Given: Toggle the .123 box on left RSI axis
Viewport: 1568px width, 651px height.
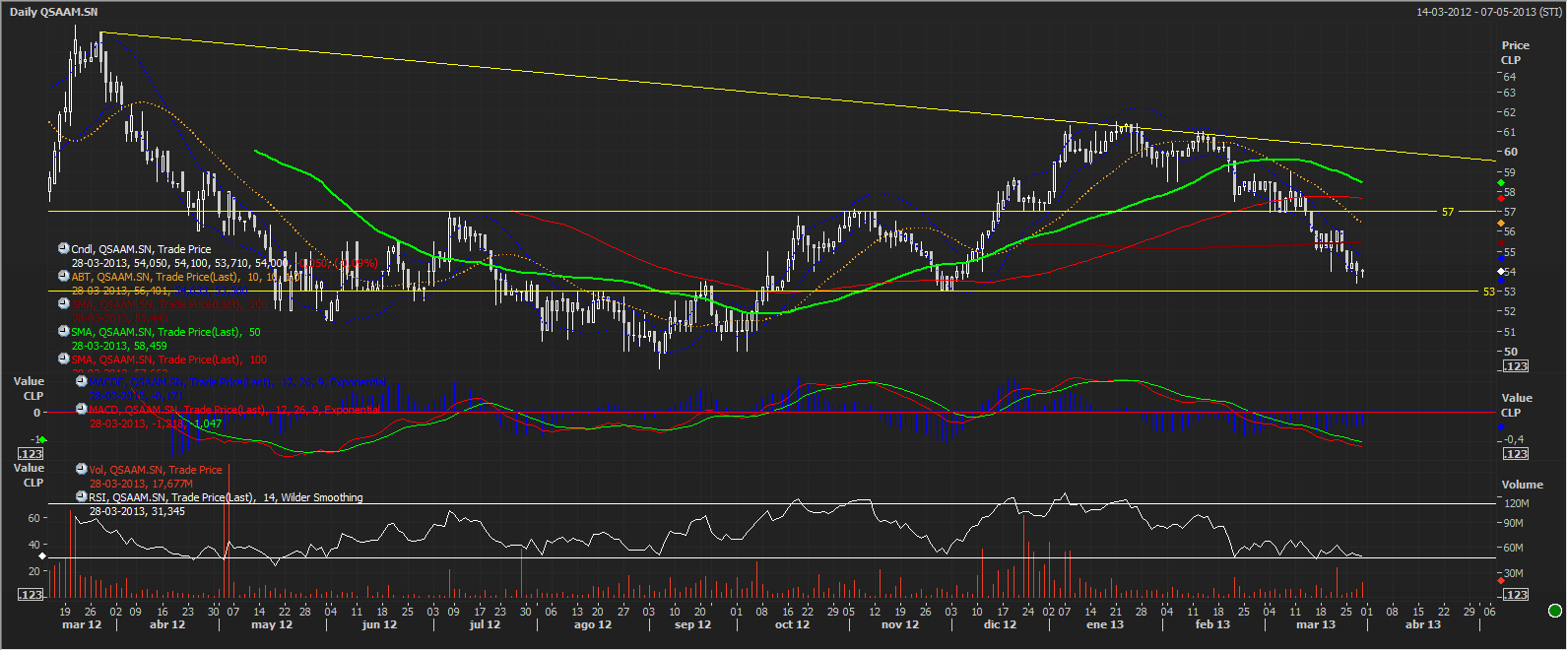Looking at the screenshot, I should tap(32, 594).
